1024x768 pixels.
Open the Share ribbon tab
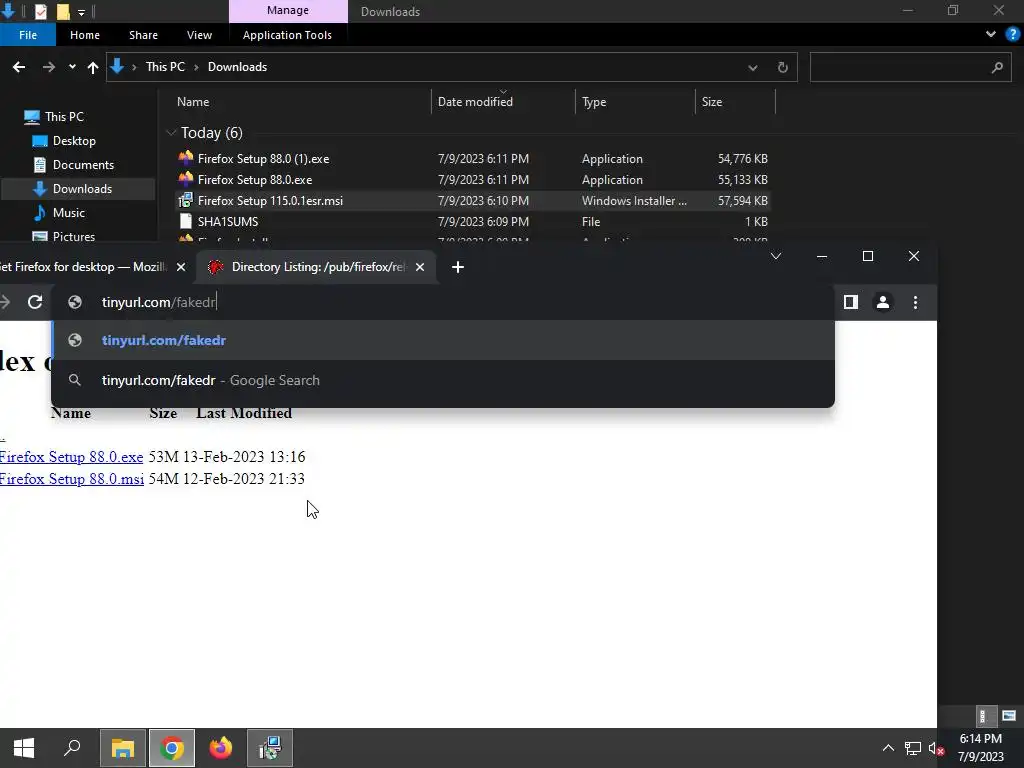[x=143, y=35]
